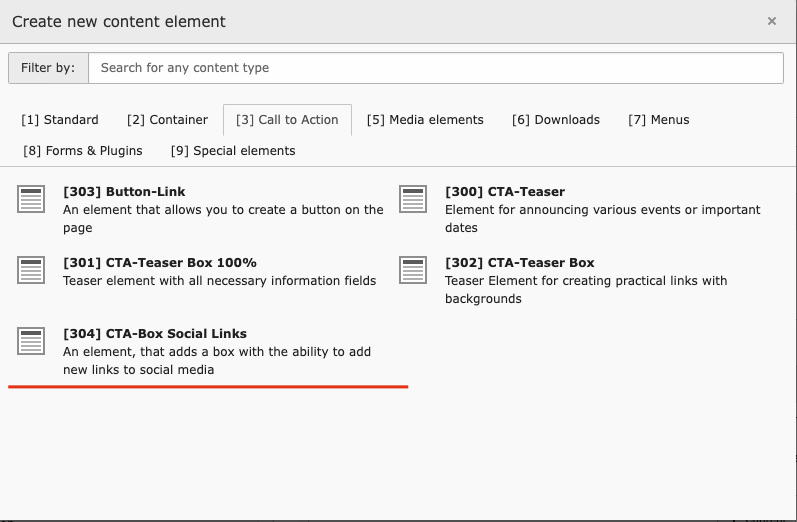Open the Container tab

tap(167, 120)
